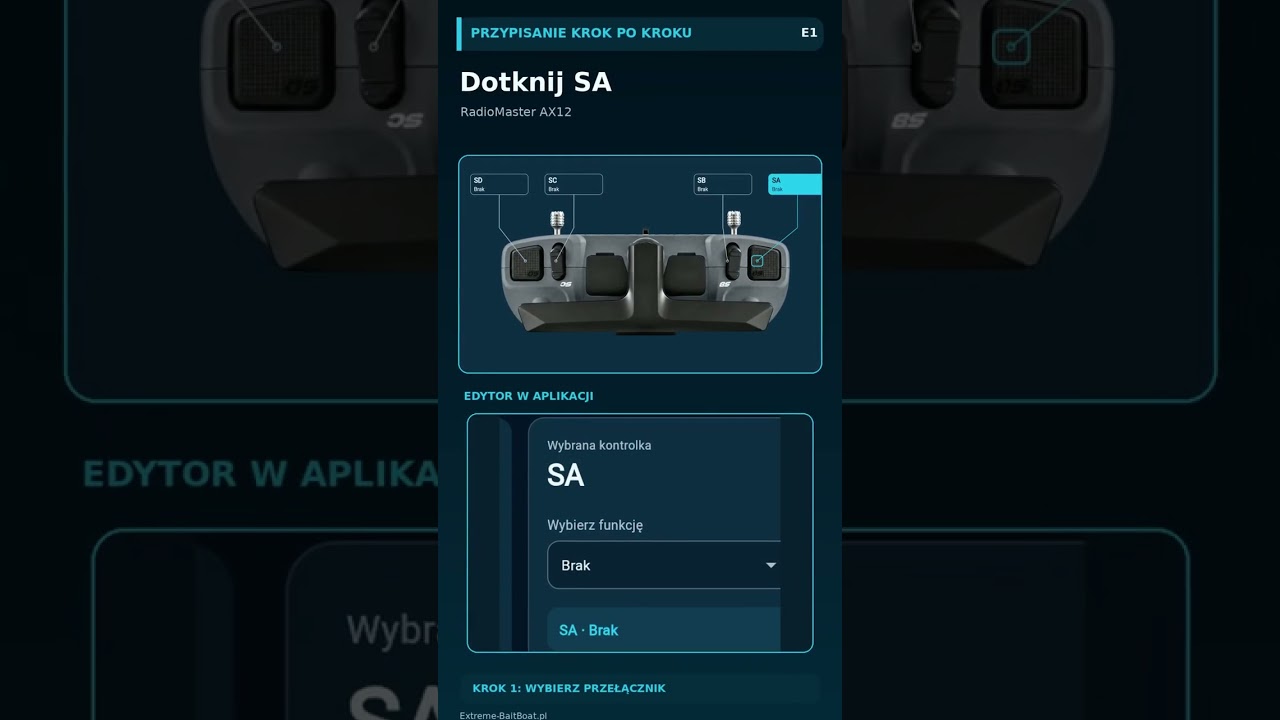Click the EDYTOR W APLIKACJI section title
1280x720 pixels.
(529, 396)
